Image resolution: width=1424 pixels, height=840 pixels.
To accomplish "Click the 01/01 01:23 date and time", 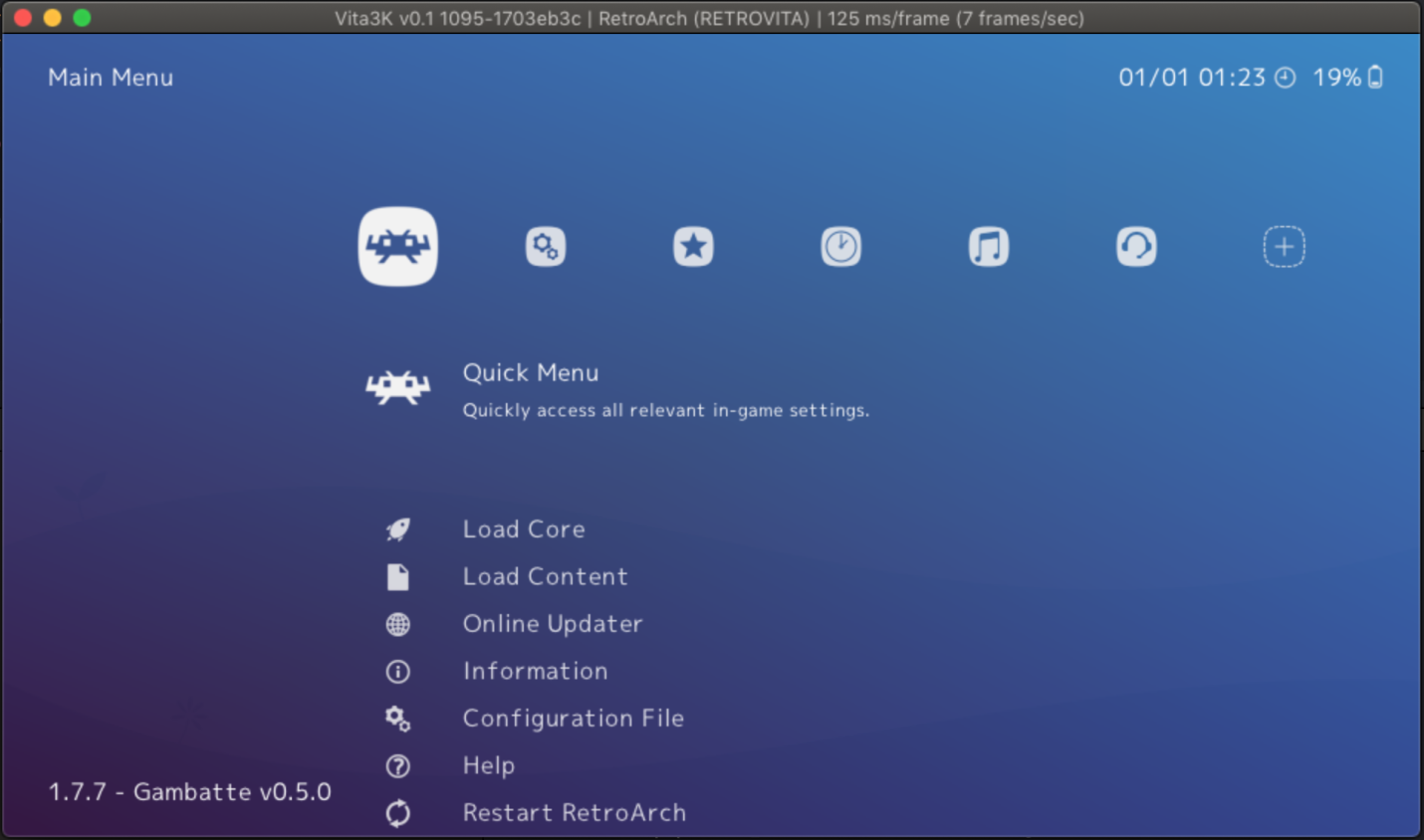I will coord(1192,78).
